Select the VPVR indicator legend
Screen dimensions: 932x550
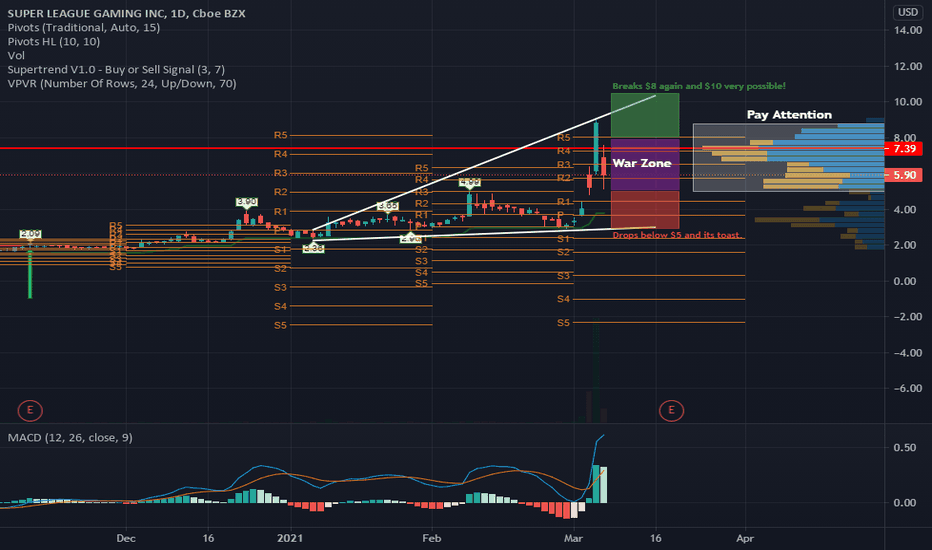point(122,84)
